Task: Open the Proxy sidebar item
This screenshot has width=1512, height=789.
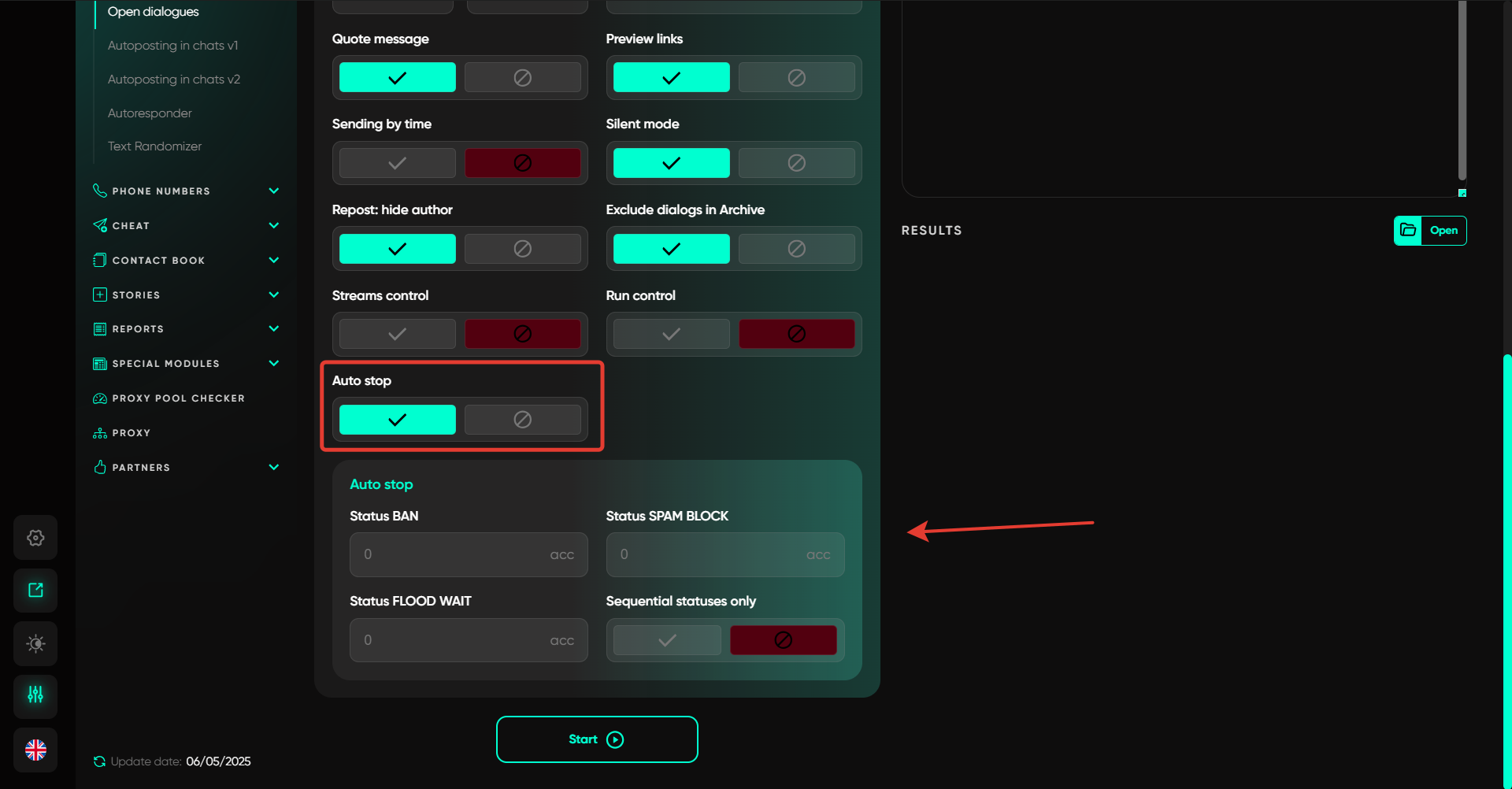Action: pos(131,433)
